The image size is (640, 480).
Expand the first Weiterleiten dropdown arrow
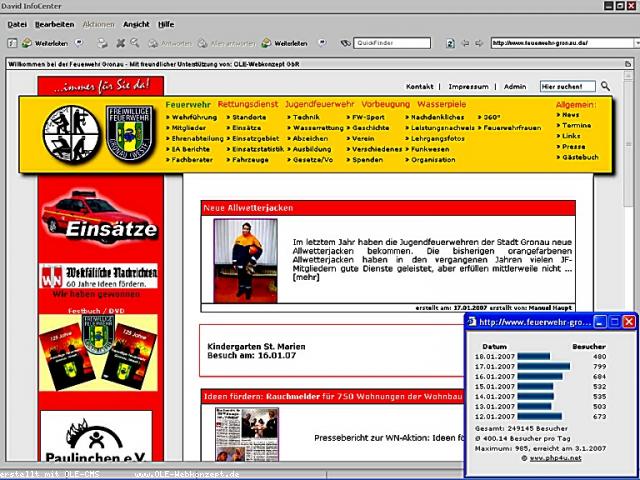pyautogui.click(x=79, y=43)
